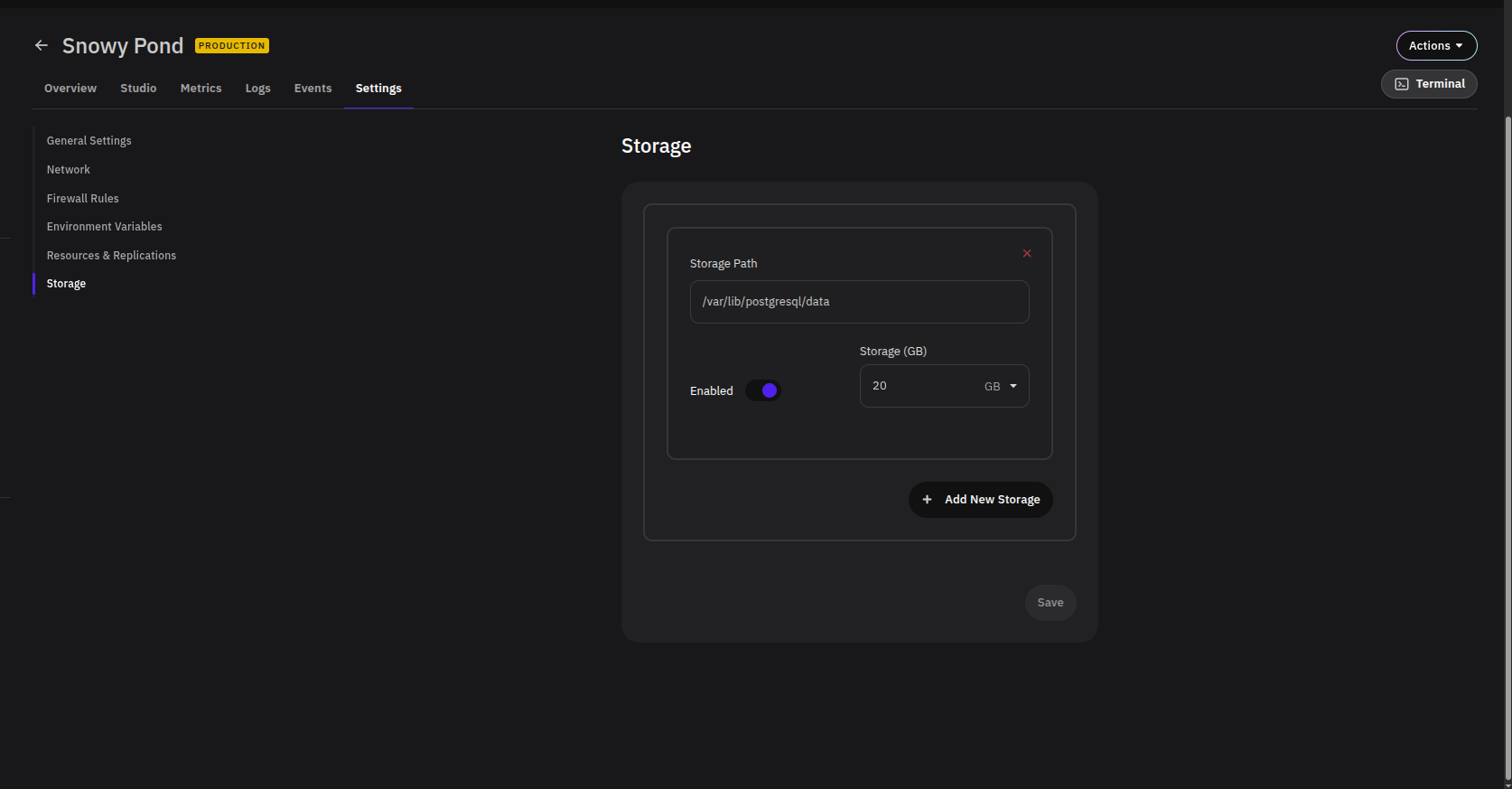Open Firewall Rules section

click(83, 199)
